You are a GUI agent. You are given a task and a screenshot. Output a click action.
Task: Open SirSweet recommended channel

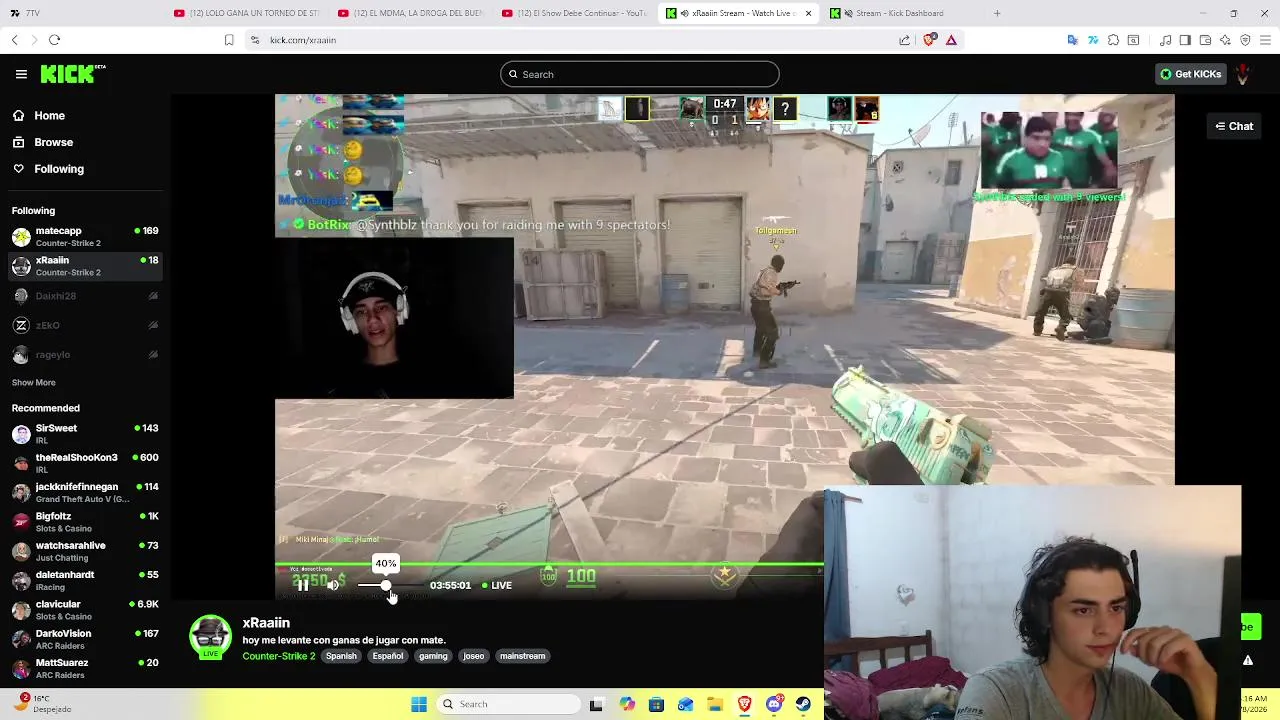[x=85, y=434]
